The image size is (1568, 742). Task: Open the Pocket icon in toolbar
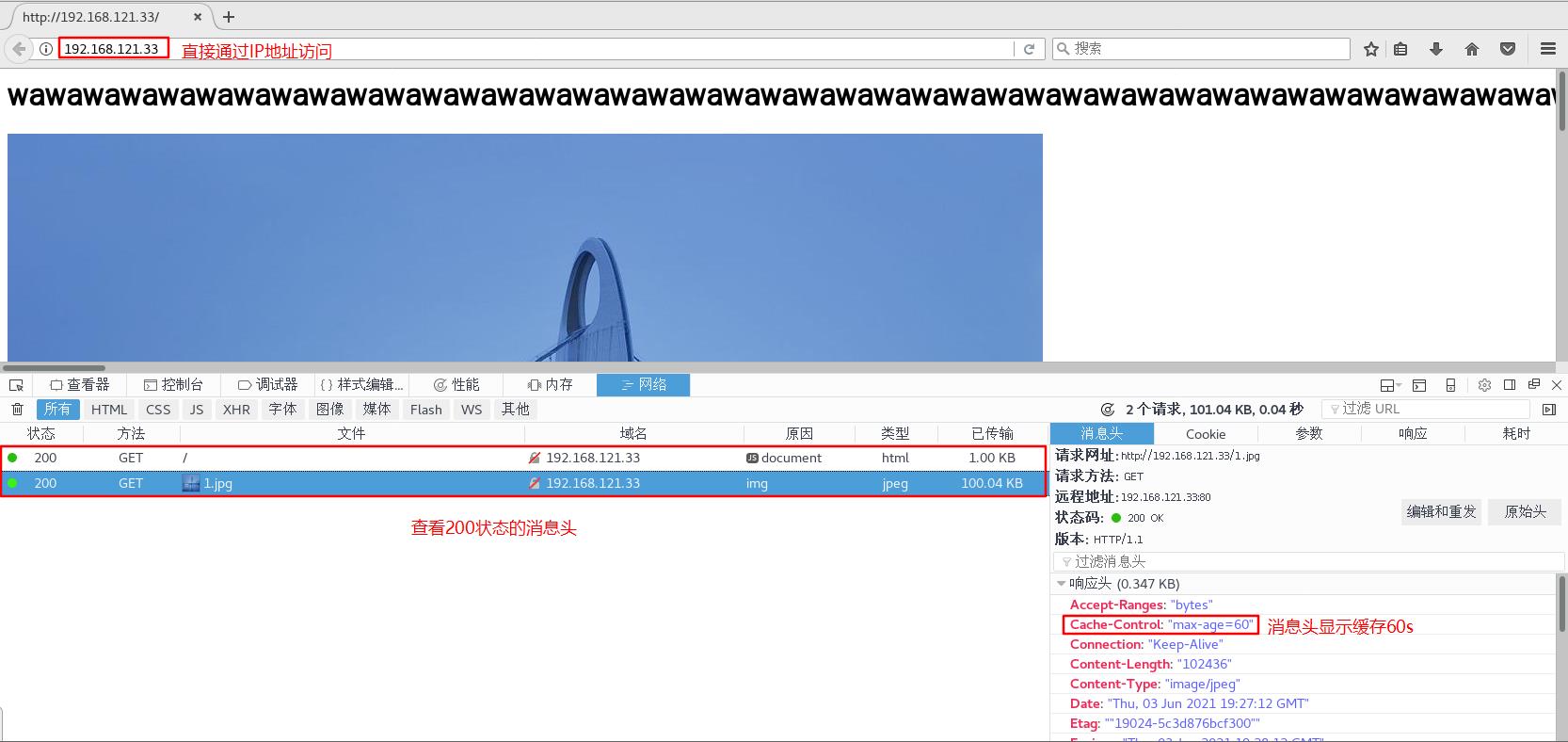pyautogui.click(x=1508, y=49)
